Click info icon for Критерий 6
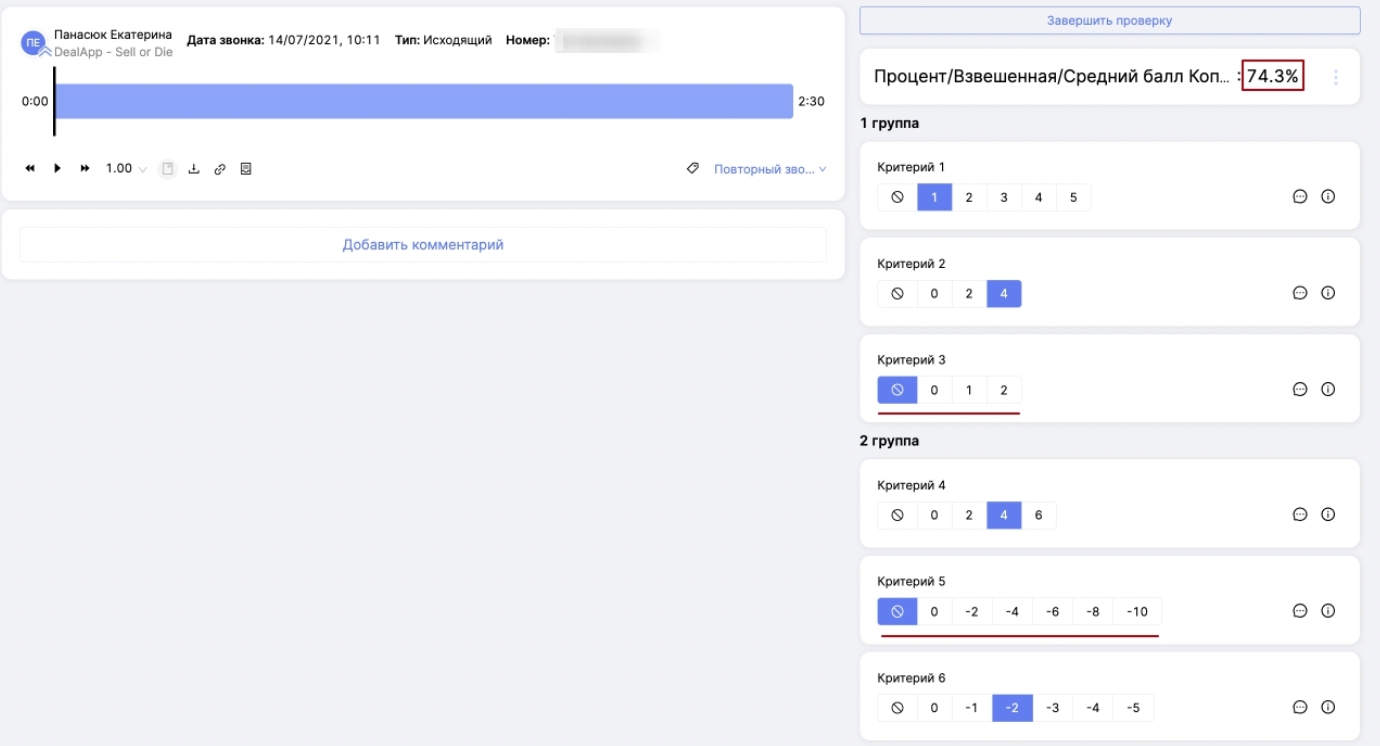 [1328, 707]
